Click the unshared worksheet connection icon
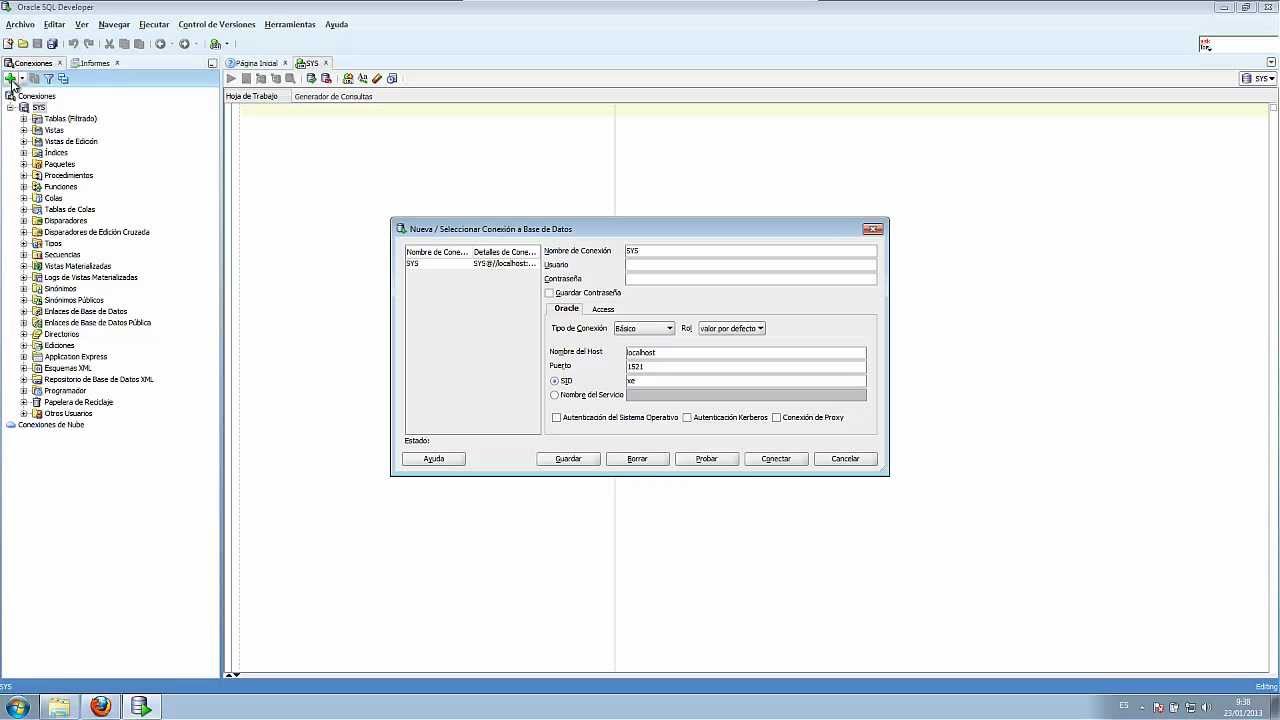 (x=348, y=78)
